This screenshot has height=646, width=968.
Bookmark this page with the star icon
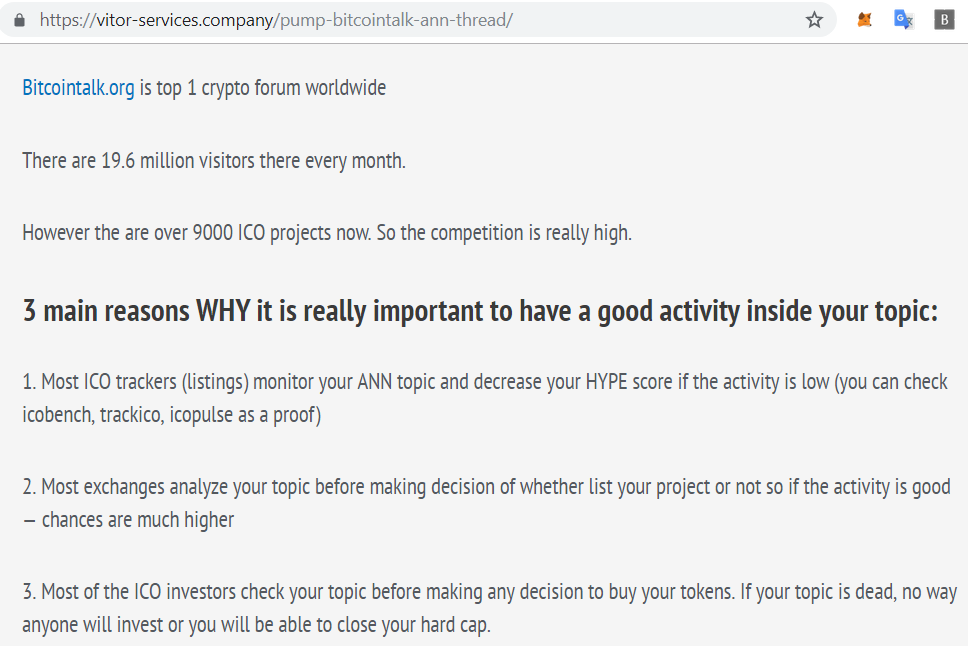pos(814,20)
